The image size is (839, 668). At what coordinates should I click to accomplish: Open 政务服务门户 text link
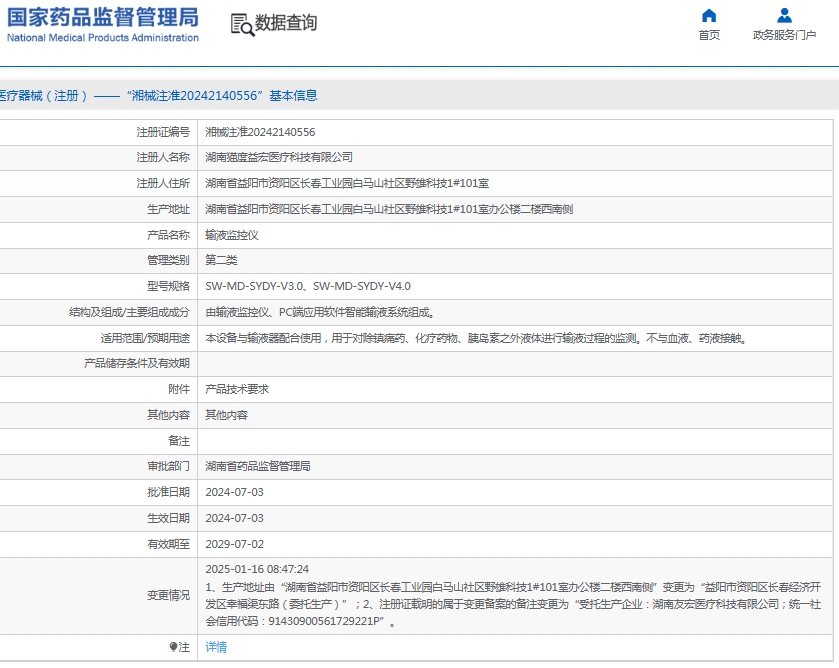click(784, 35)
